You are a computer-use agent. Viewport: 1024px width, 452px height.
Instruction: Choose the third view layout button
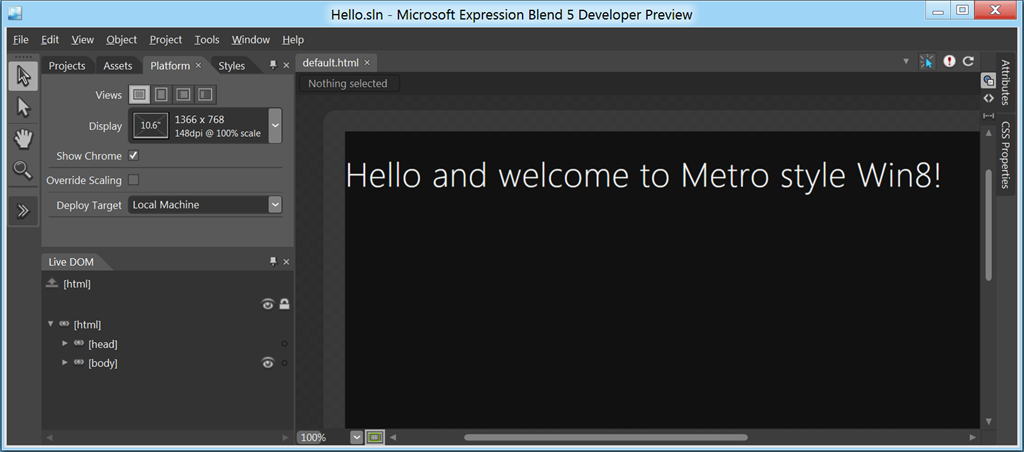[184, 95]
